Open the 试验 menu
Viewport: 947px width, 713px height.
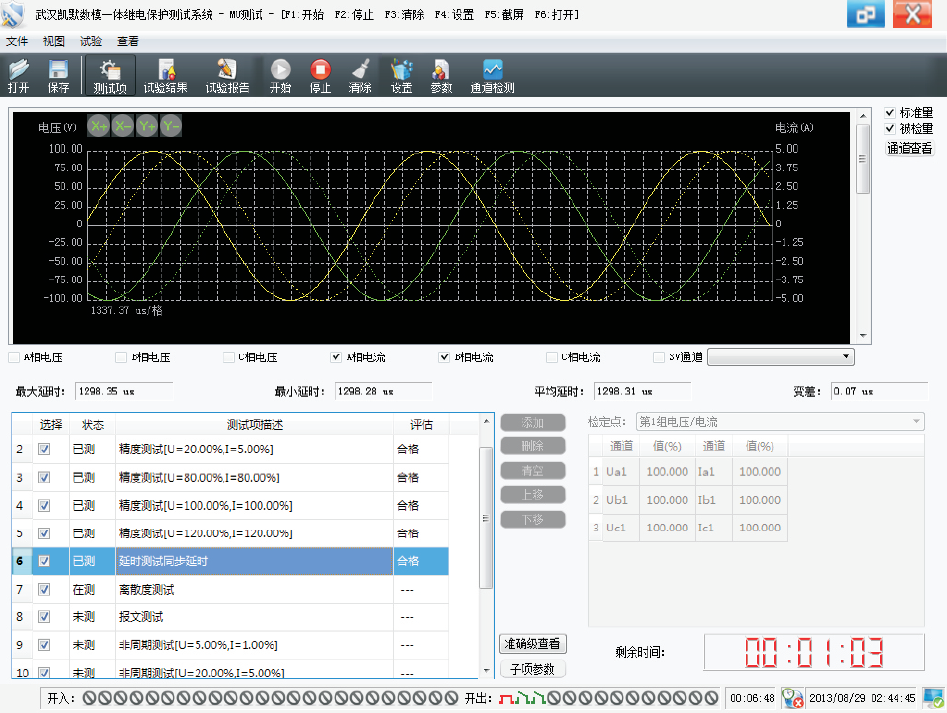[x=90, y=42]
